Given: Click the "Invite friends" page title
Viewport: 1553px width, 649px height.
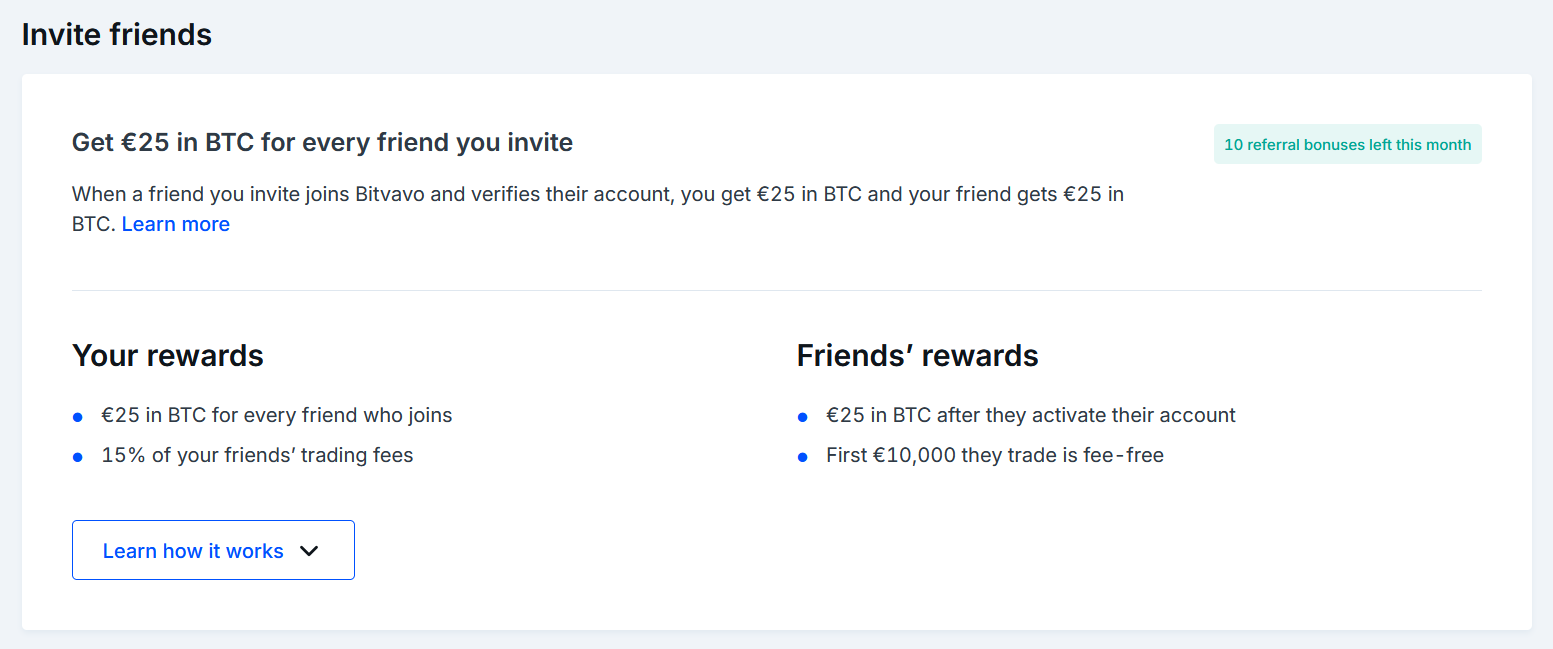Looking at the screenshot, I should click(x=117, y=35).
